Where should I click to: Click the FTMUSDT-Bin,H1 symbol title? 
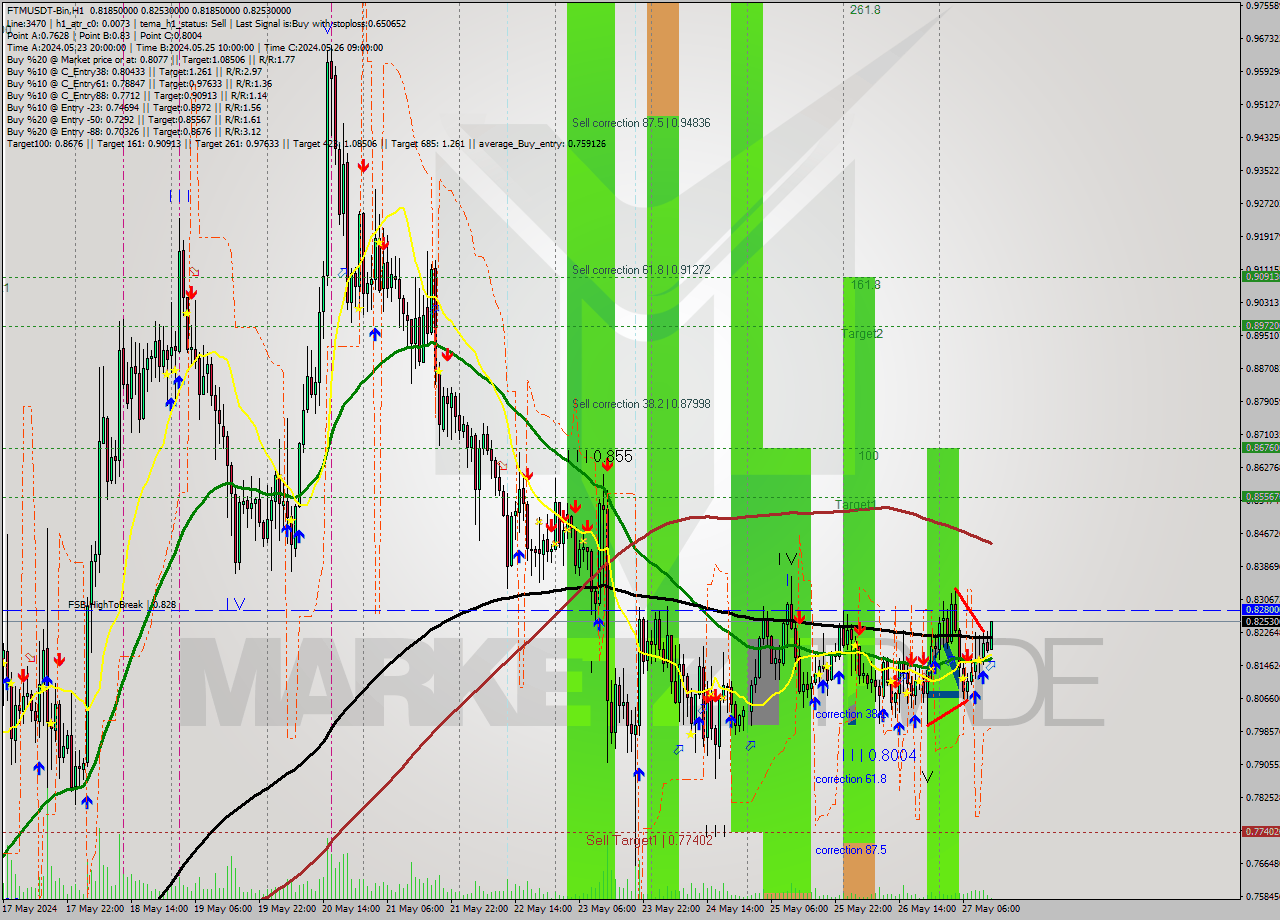(47, 10)
